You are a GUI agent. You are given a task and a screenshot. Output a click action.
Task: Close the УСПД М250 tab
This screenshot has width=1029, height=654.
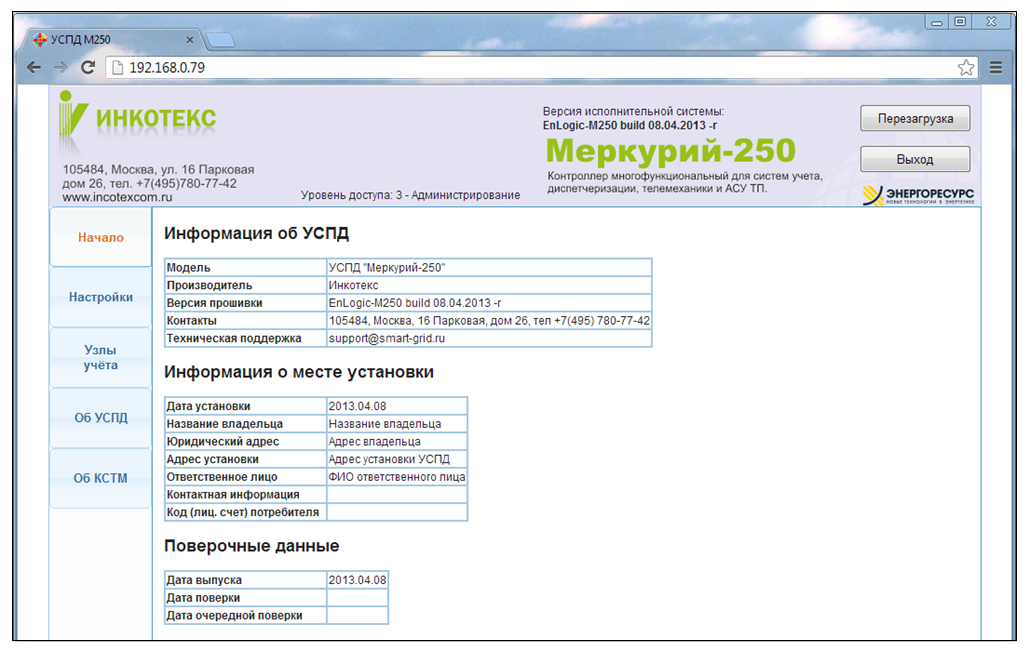pyautogui.click(x=190, y=40)
